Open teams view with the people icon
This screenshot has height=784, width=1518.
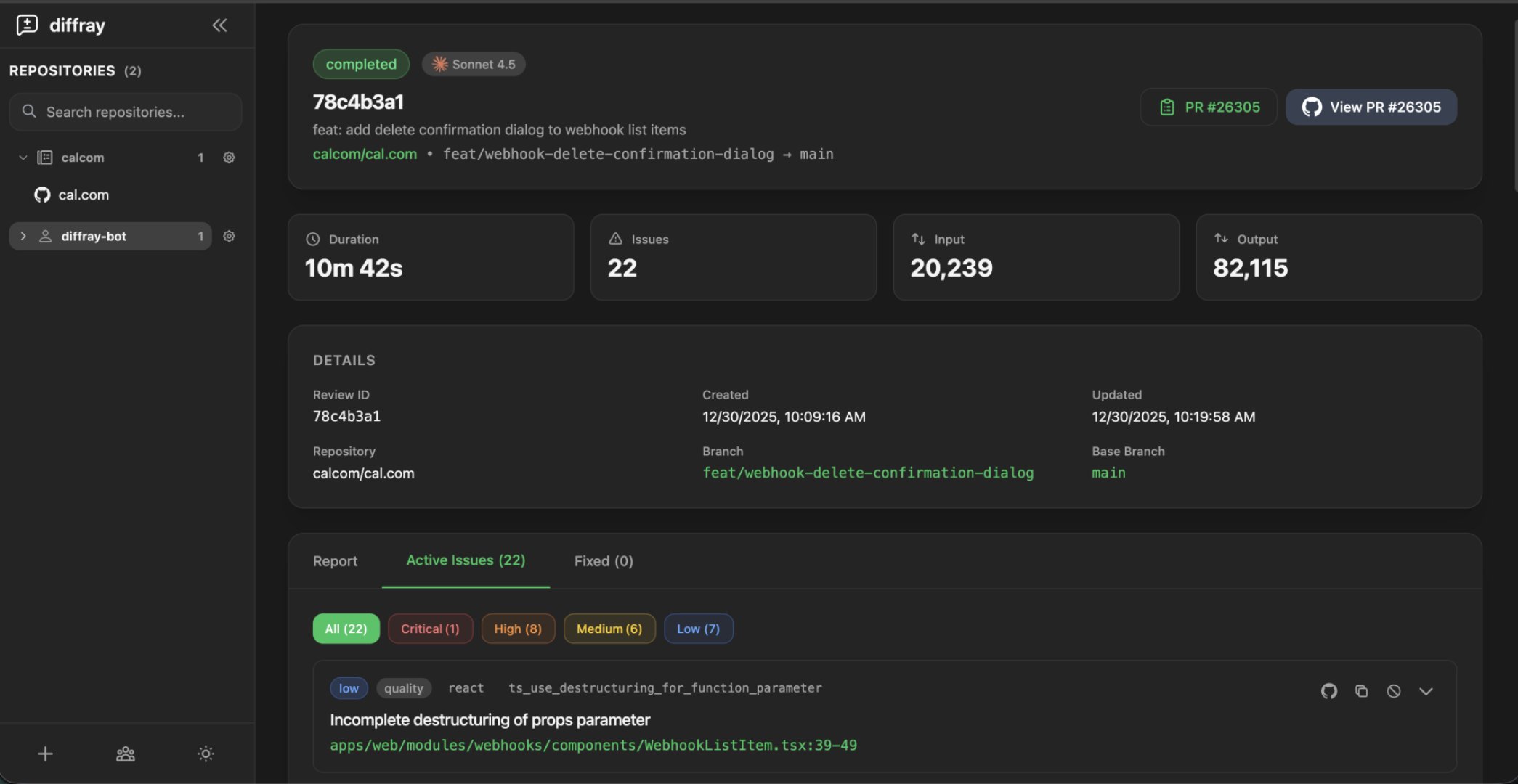point(125,754)
